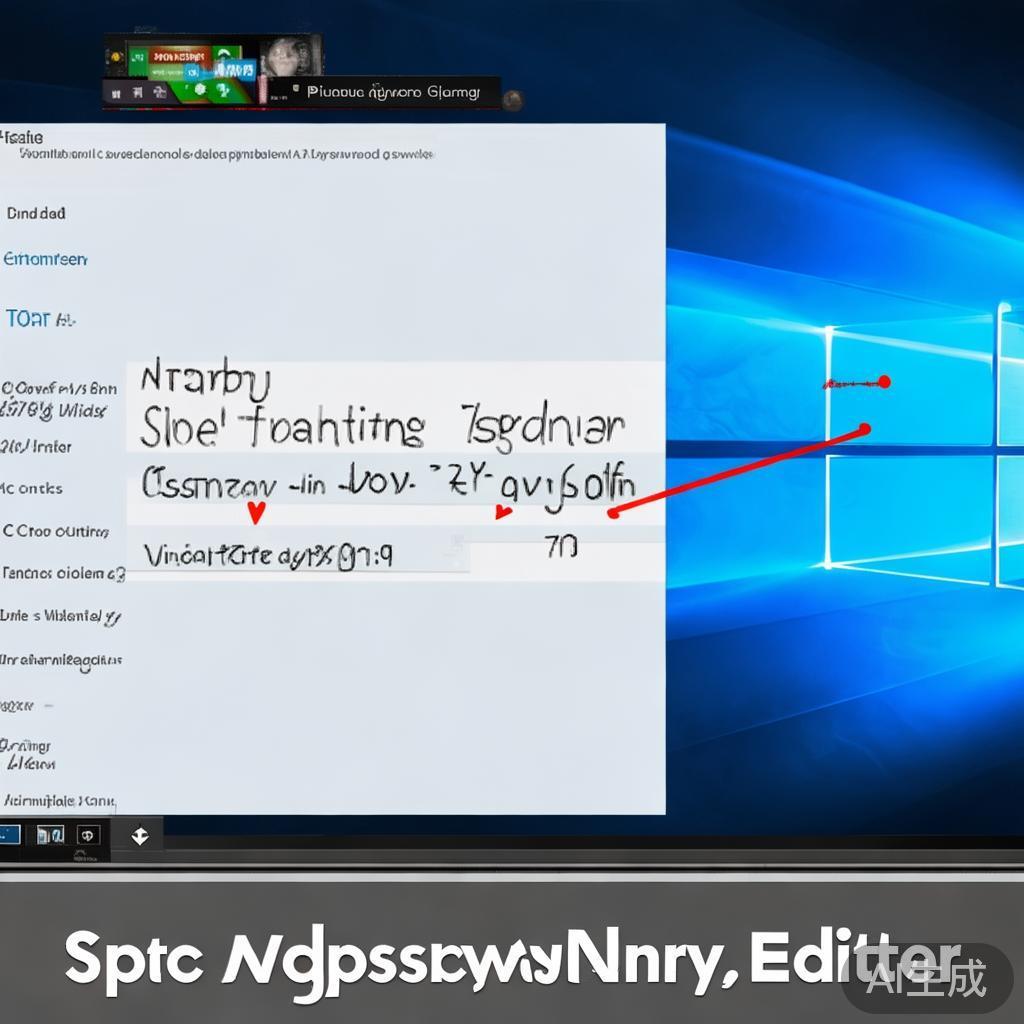Select the "Mc ontks" sidebar item
Screen dimensions: 1024x1024
click(33, 488)
